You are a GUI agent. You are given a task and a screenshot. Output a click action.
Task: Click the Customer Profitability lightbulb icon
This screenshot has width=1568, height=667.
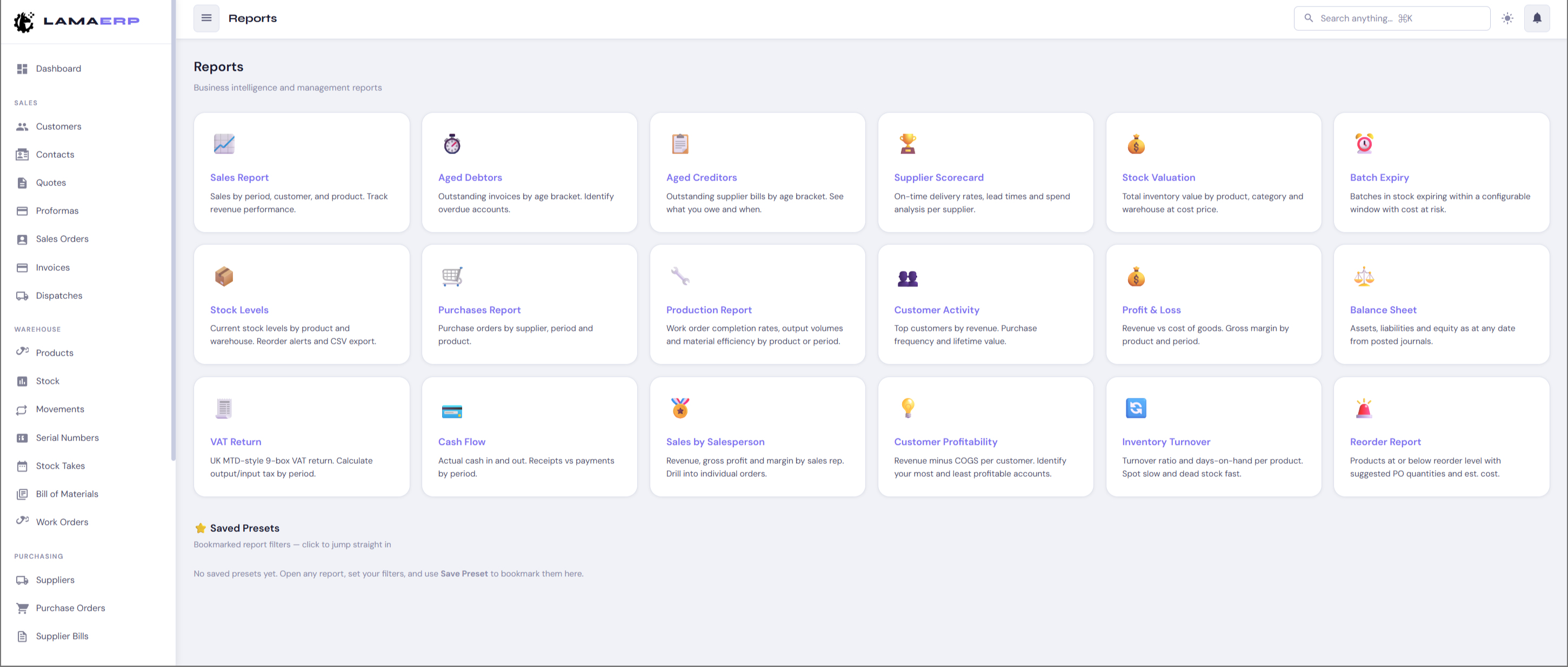(908, 408)
